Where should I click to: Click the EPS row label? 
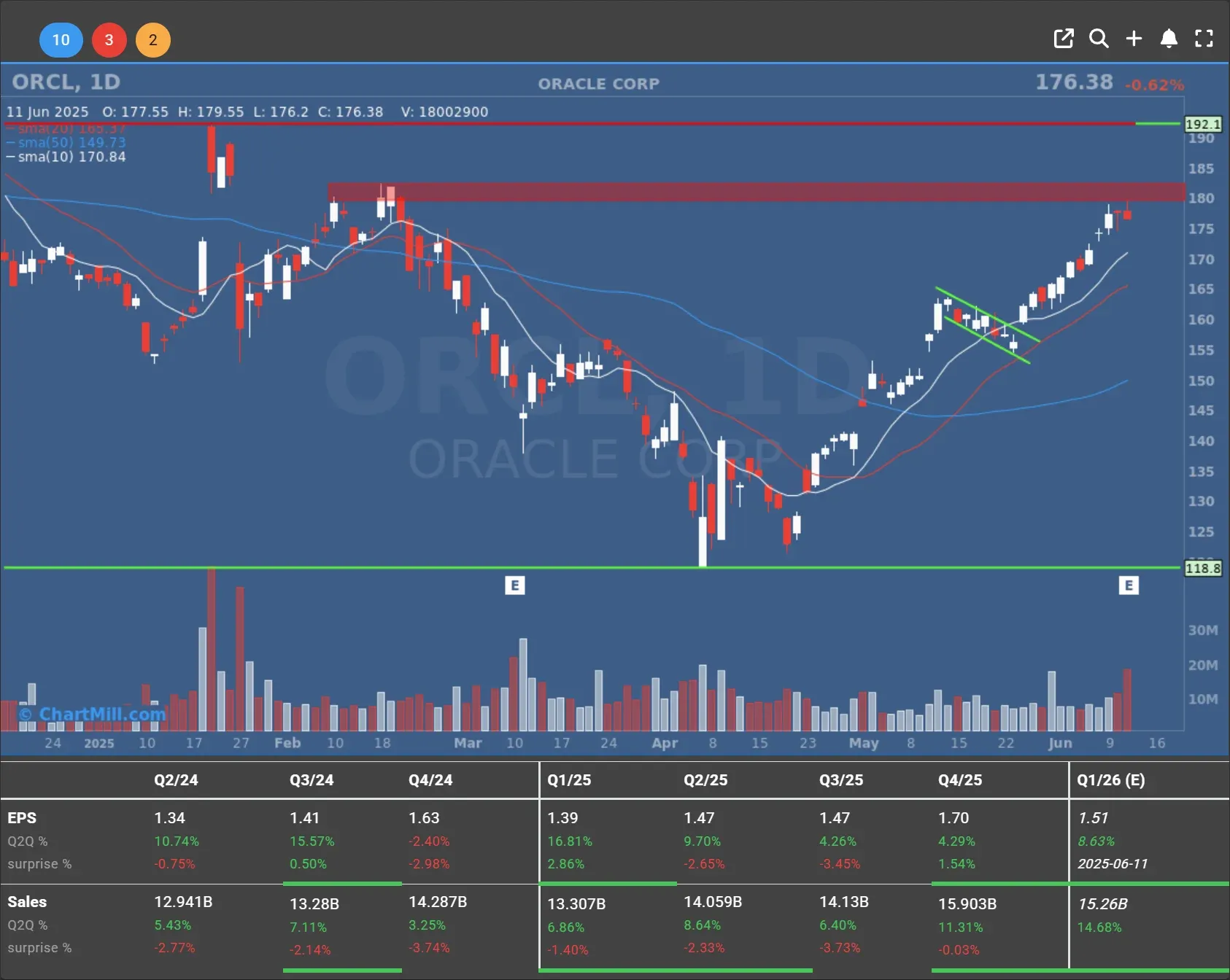click(x=22, y=818)
